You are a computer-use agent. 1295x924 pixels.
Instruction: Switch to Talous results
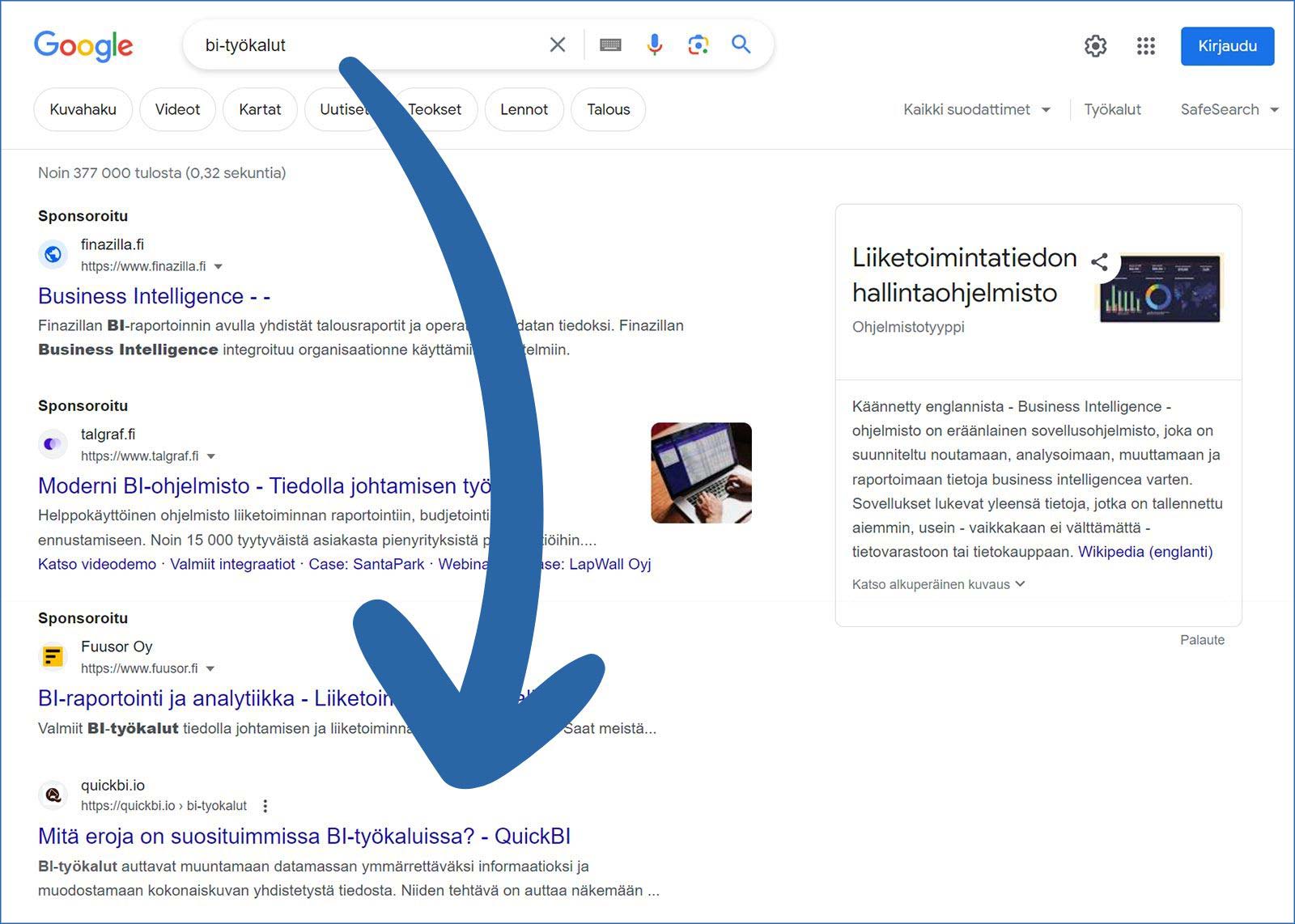coord(608,109)
